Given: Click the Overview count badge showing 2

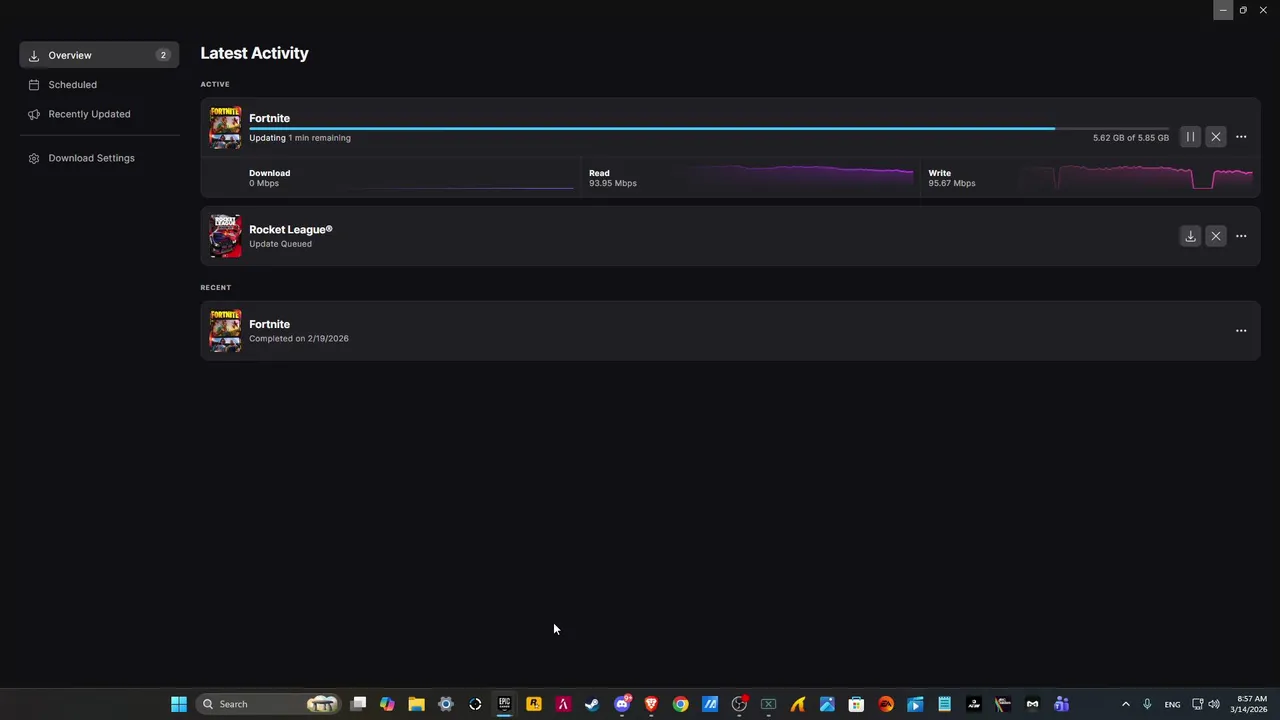Looking at the screenshot, I should (x=163, y=55).
